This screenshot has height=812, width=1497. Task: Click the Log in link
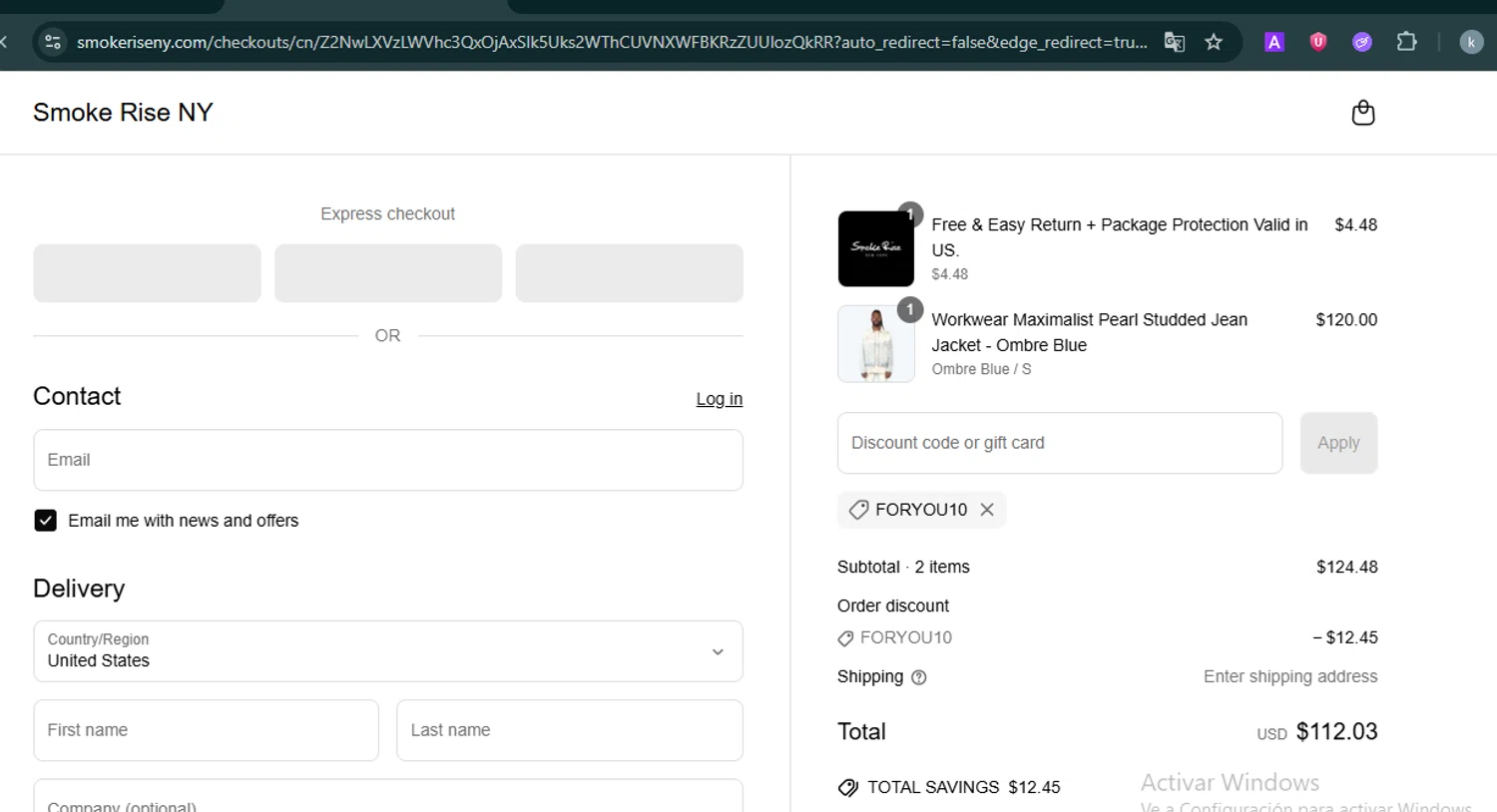[720, 399]
